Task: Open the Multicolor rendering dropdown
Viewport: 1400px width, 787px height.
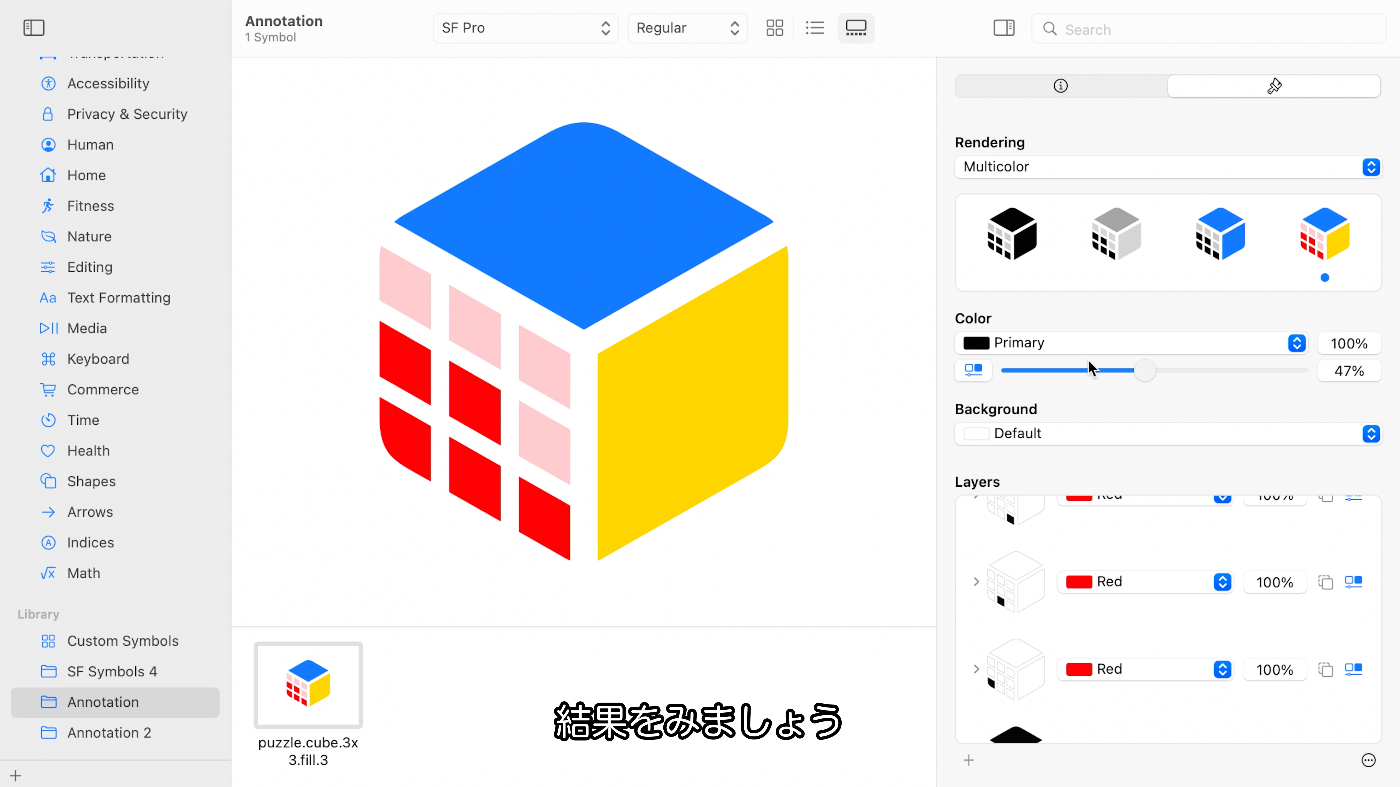Action: [1168, 167]
